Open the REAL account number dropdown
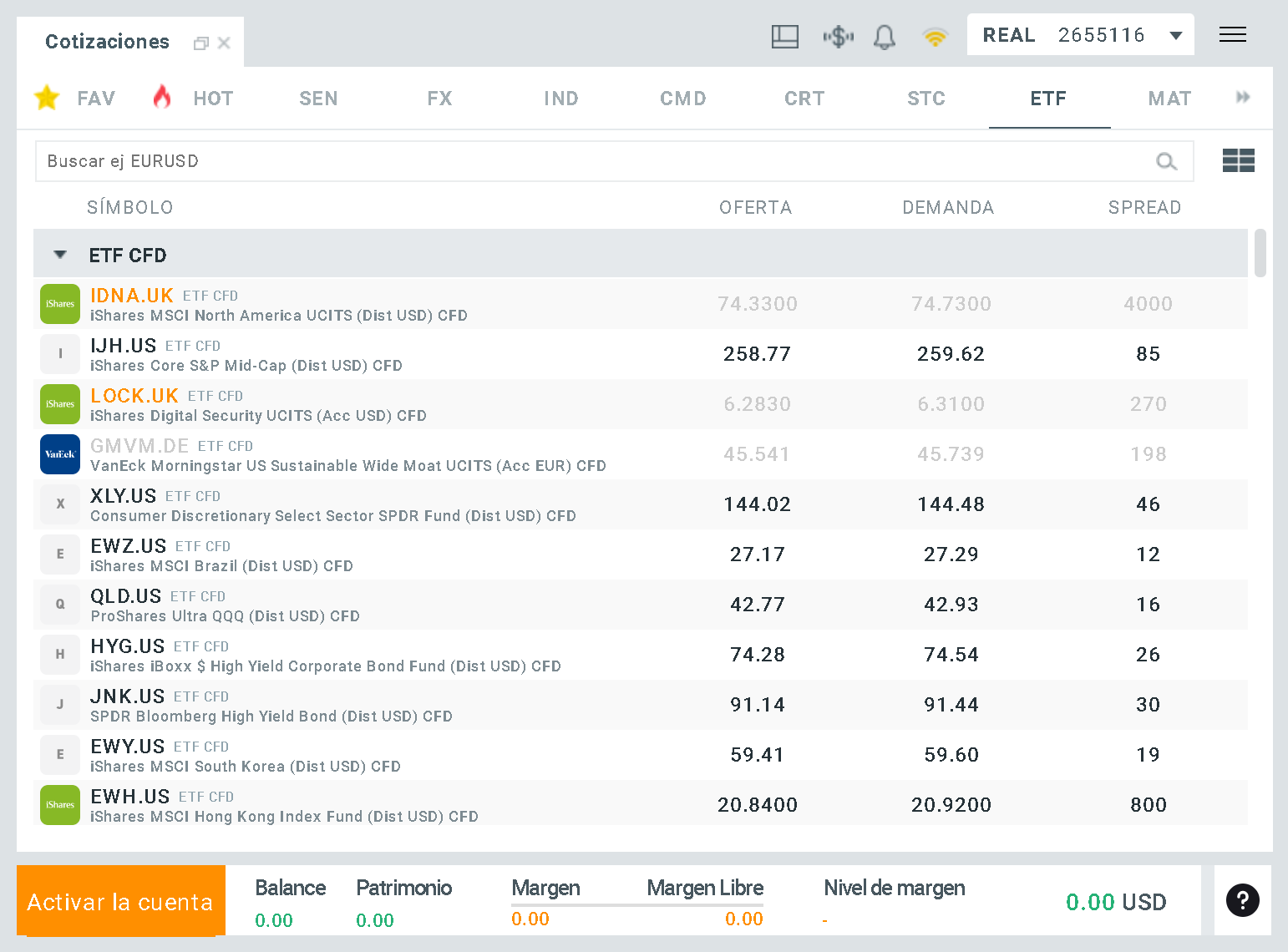 [x=1176, y=34]
